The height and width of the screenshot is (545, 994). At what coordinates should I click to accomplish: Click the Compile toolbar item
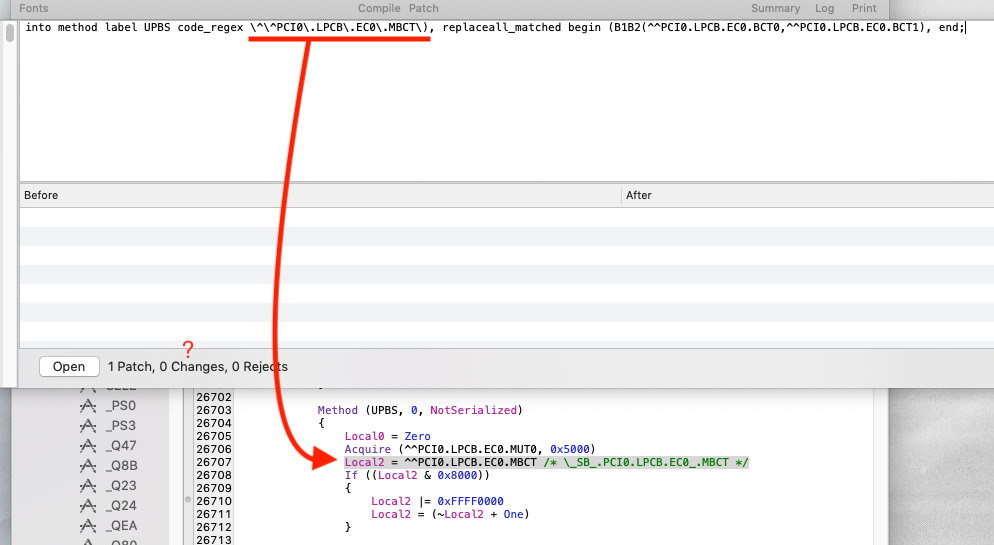point(379,8)
